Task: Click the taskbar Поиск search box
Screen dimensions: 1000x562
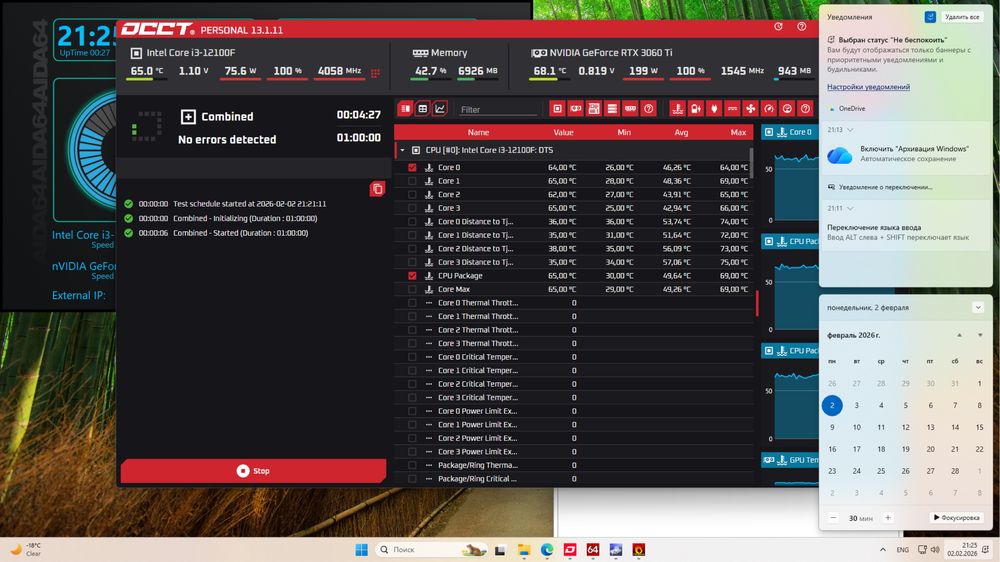Action: click(432, 550)
